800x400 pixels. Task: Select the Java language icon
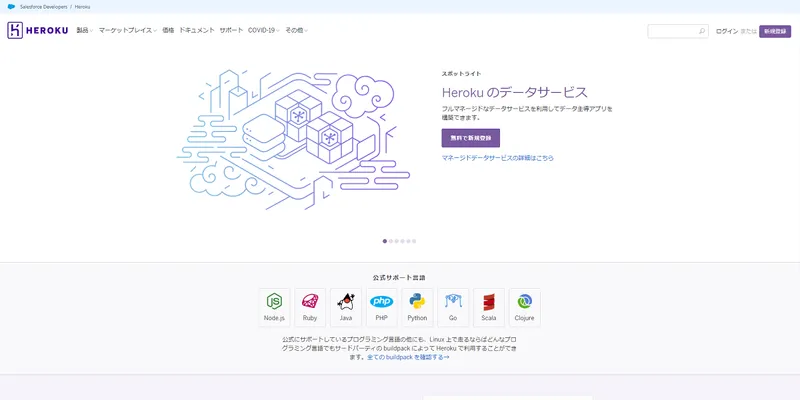pos(346,307)
